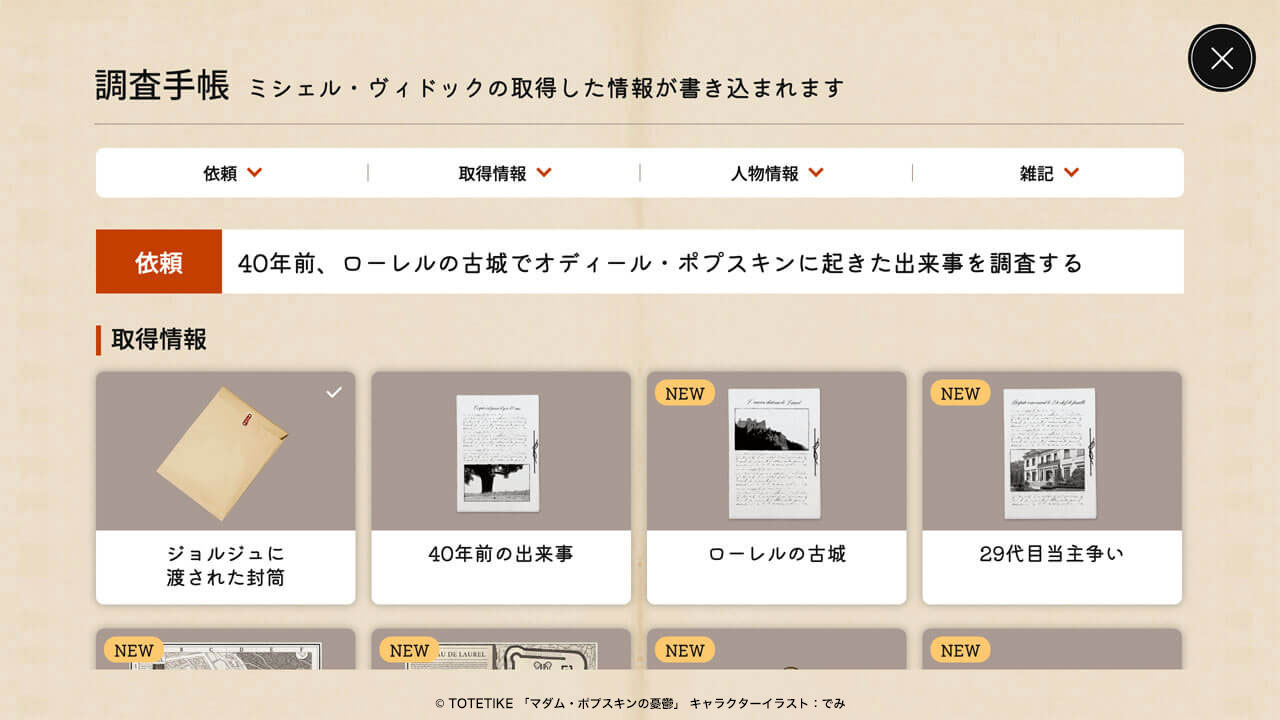Screen dimensions: 1280x720
Task: Open the 雑記 tab label
Action: coord(1037,174)
